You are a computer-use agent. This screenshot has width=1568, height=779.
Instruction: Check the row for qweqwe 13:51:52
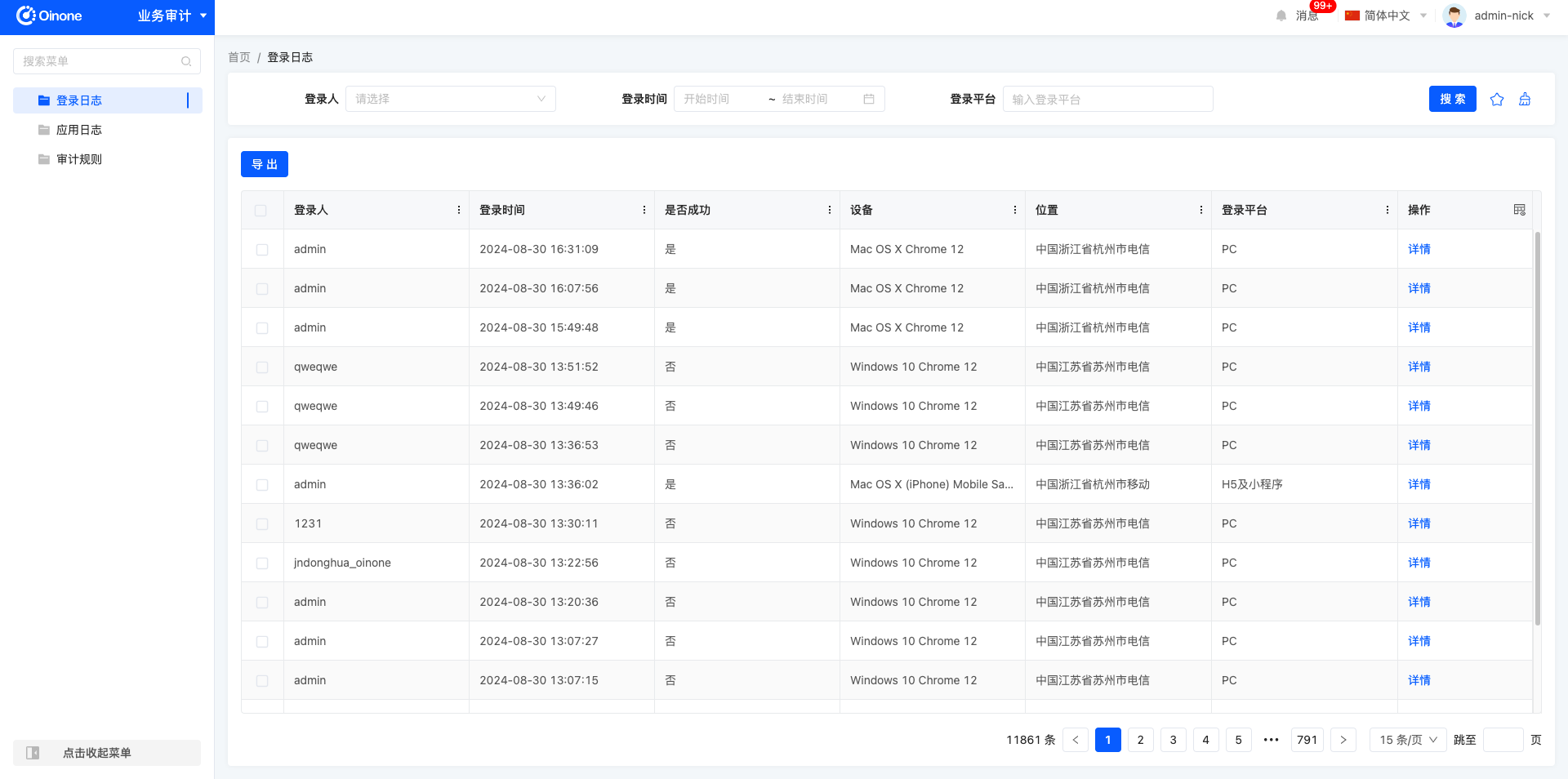pos(262,367)
